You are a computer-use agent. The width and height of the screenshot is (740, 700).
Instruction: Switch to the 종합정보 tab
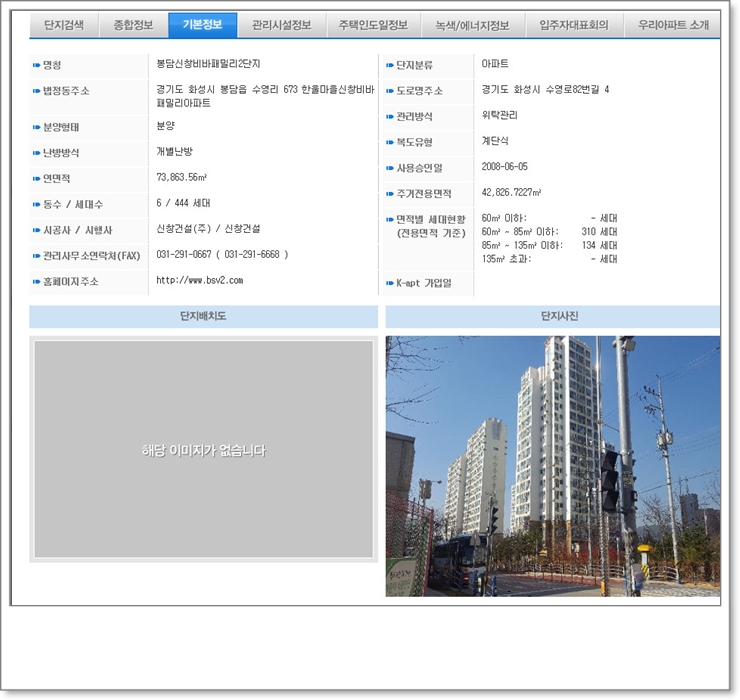coord(134,25)
